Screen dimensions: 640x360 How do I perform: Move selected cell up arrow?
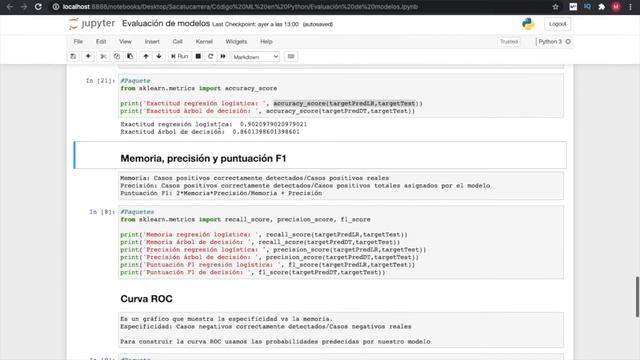click(x=146, y=56)
